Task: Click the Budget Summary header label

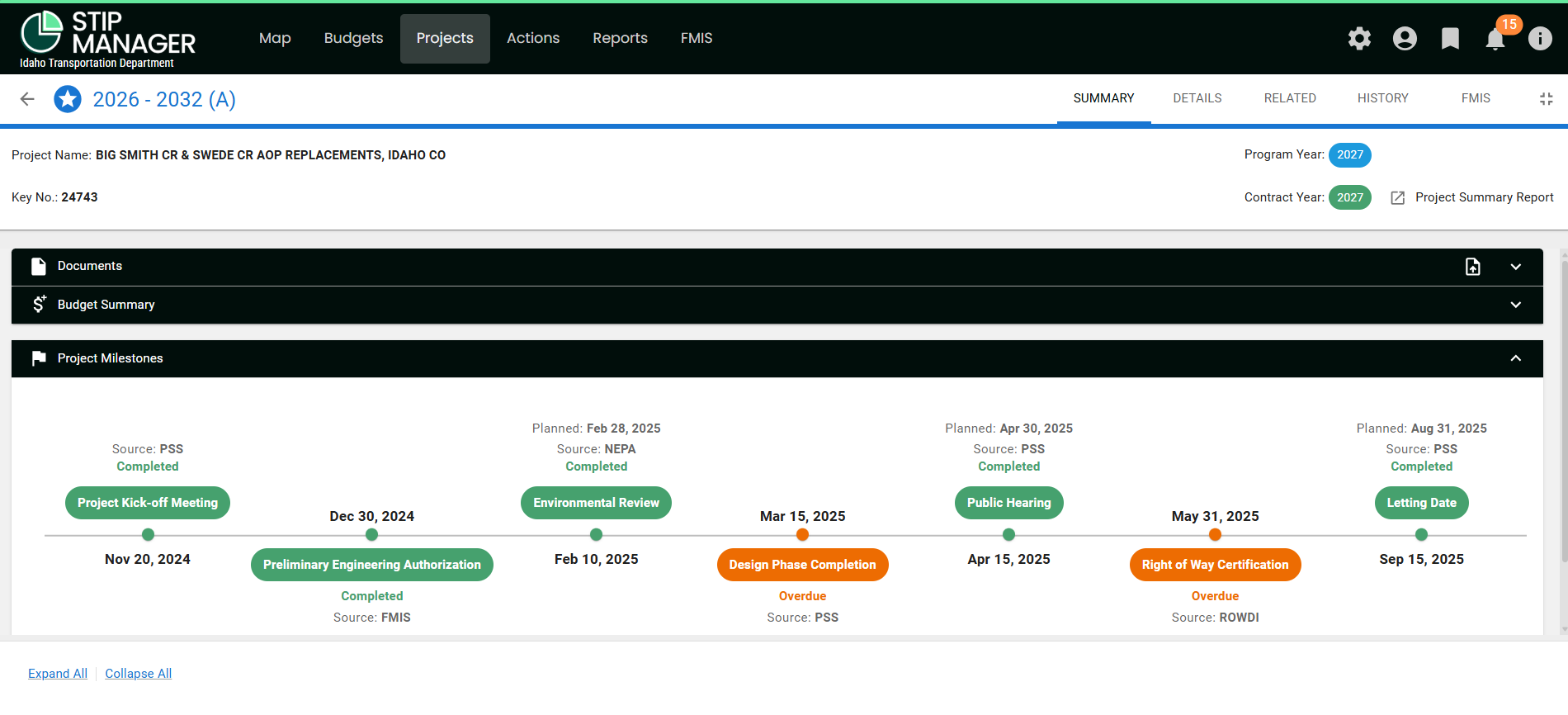Action: (x=106, y=305)
